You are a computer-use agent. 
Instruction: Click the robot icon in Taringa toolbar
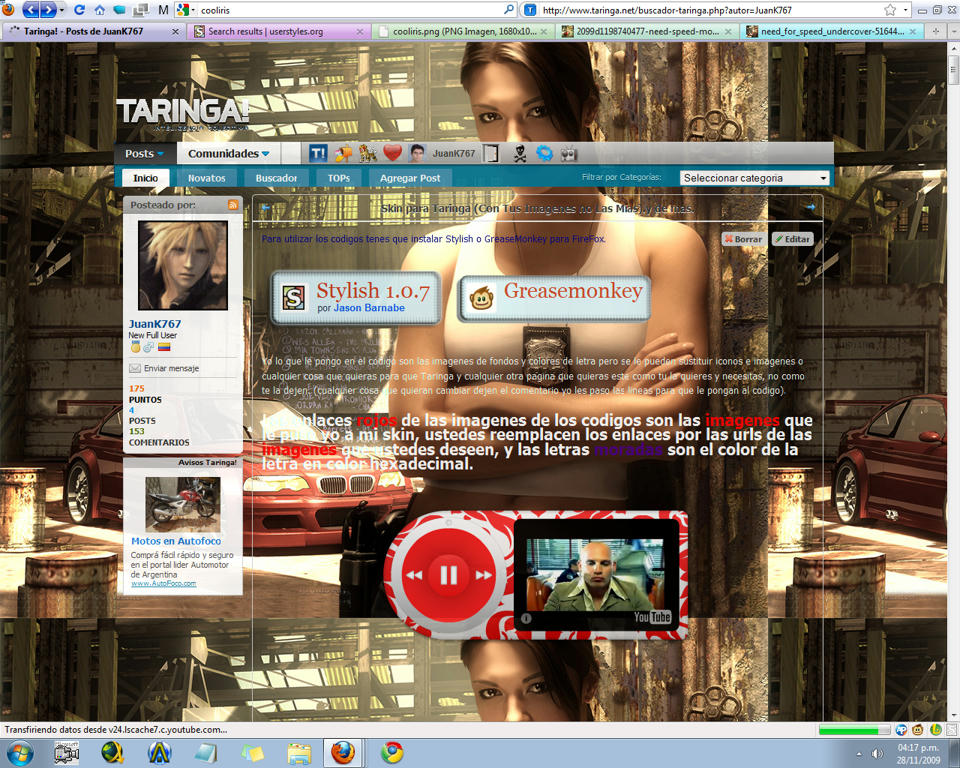[569, 153]
